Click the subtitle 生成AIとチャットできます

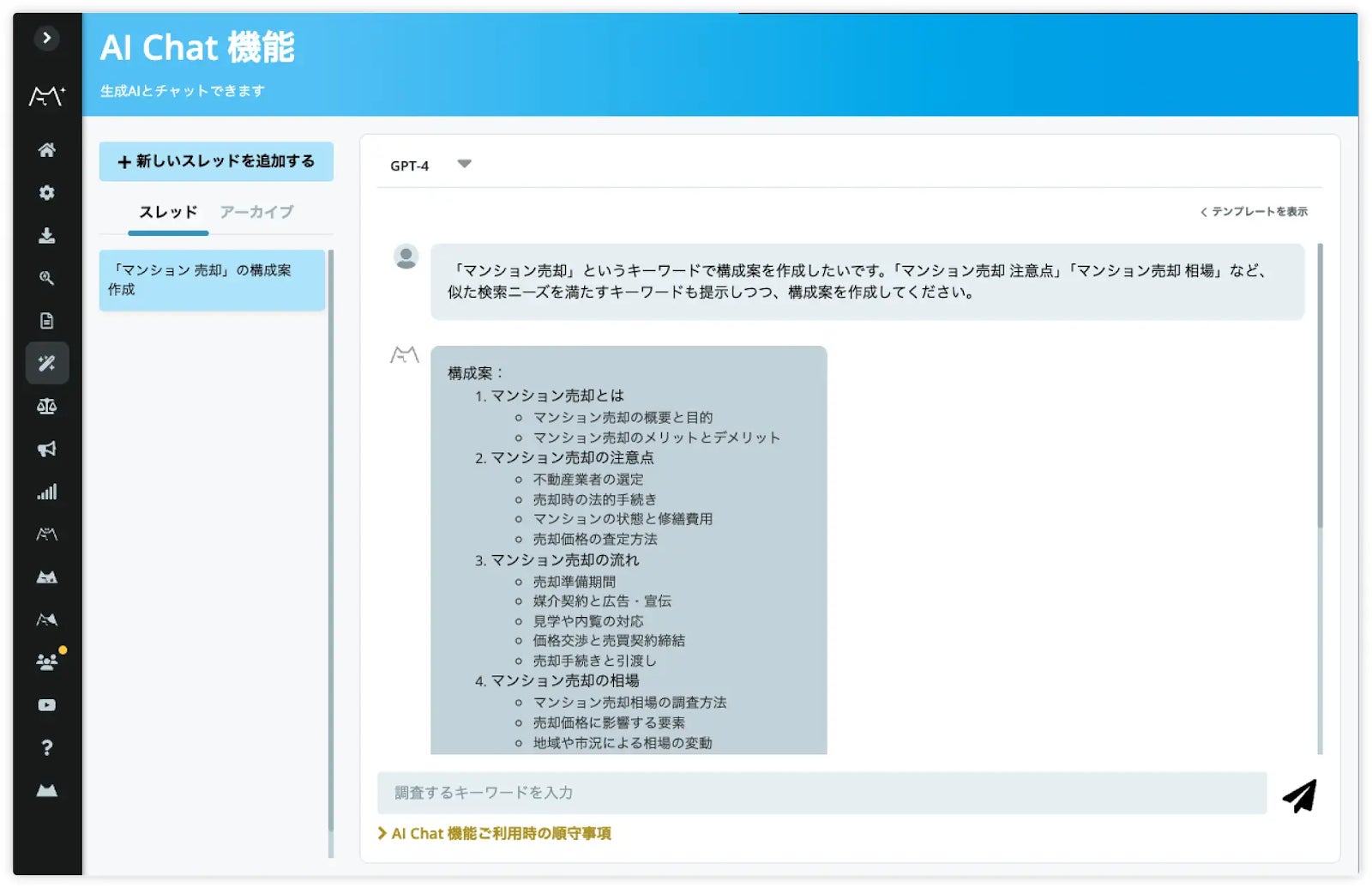click(183, 91)
